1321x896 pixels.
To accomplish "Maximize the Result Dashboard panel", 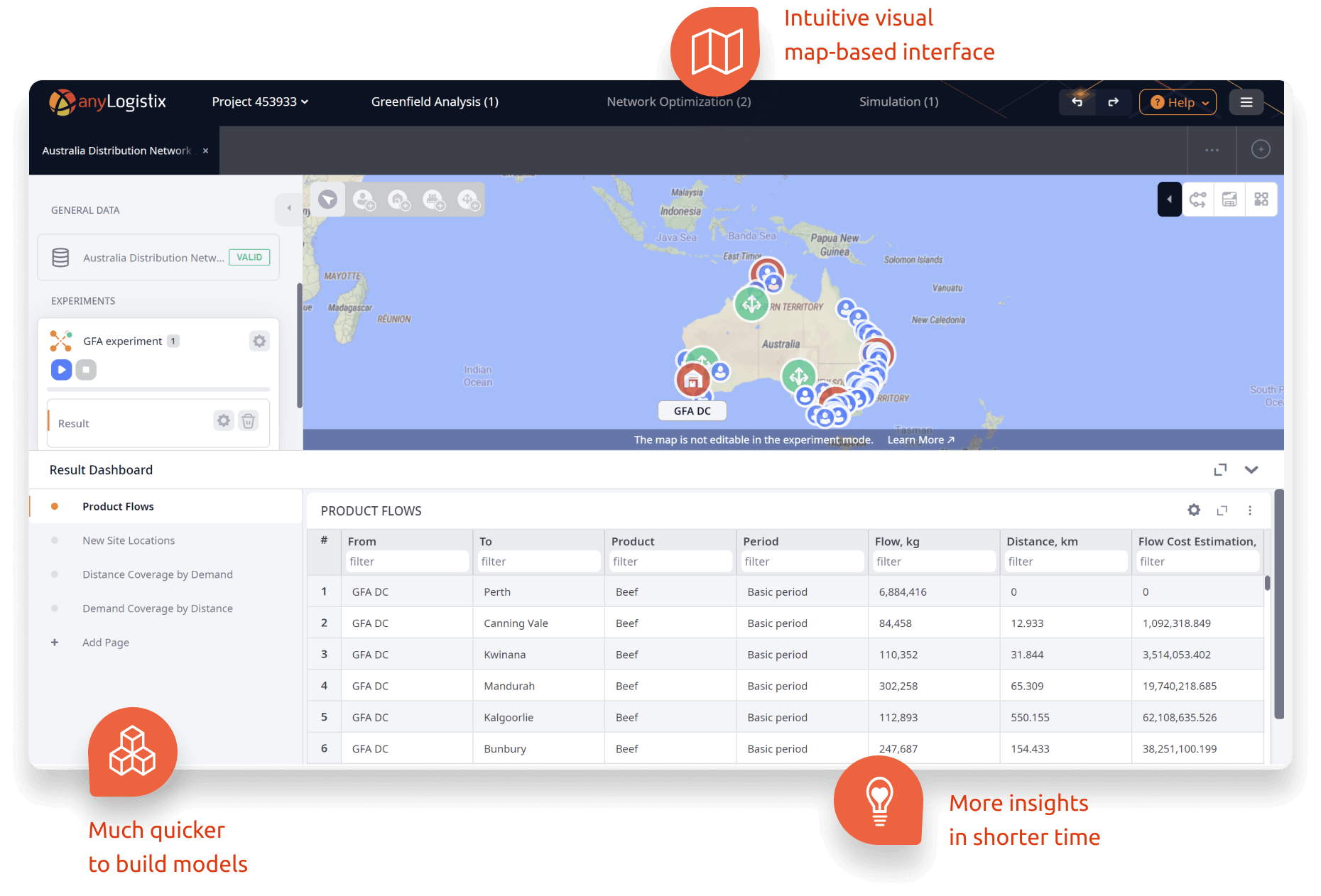I will pos(1220,470).
